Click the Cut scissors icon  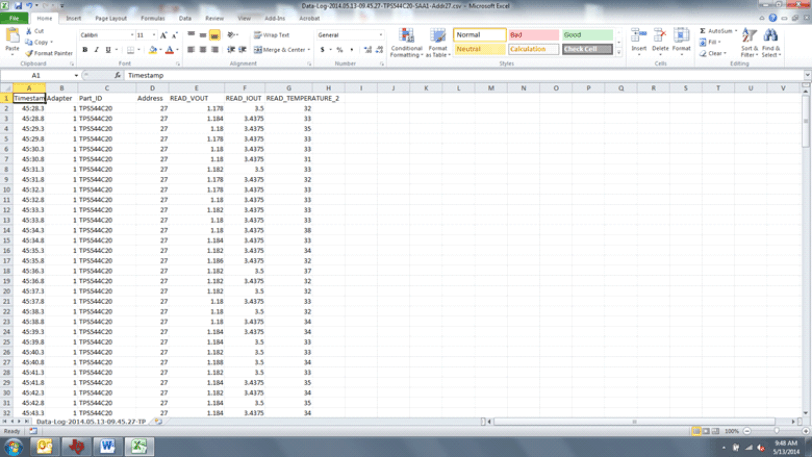29,32
